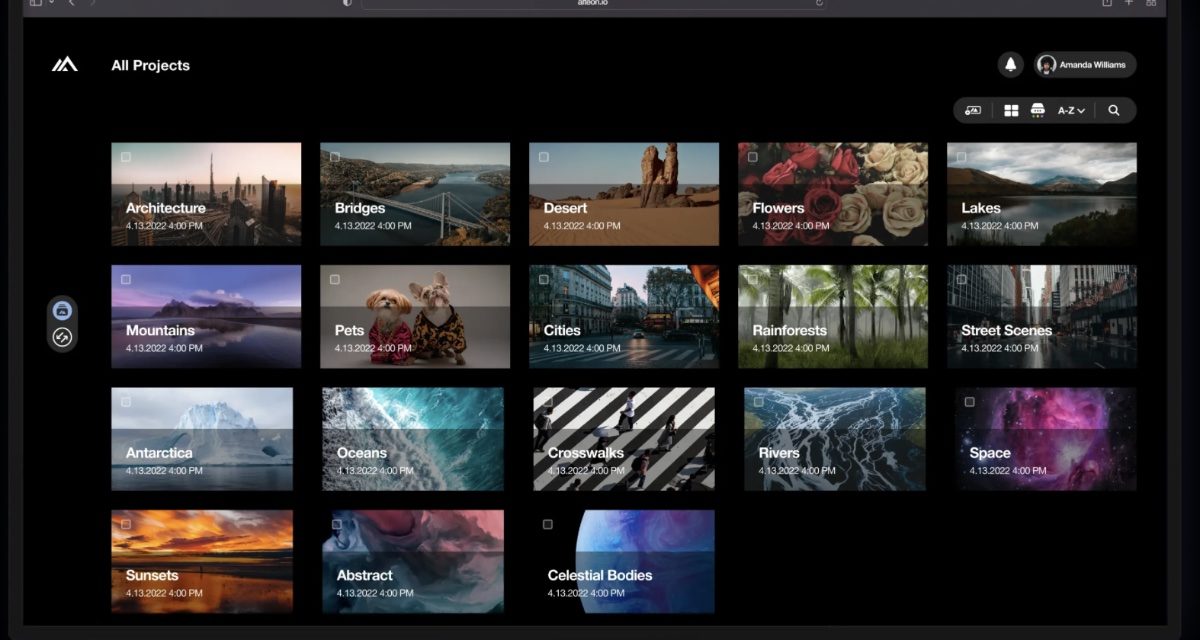Viewport: 1200px width, 640px height.
Task: Click the browser sidebar dropdown arrow
Action: pyautogui.click(x=51, y=3)
